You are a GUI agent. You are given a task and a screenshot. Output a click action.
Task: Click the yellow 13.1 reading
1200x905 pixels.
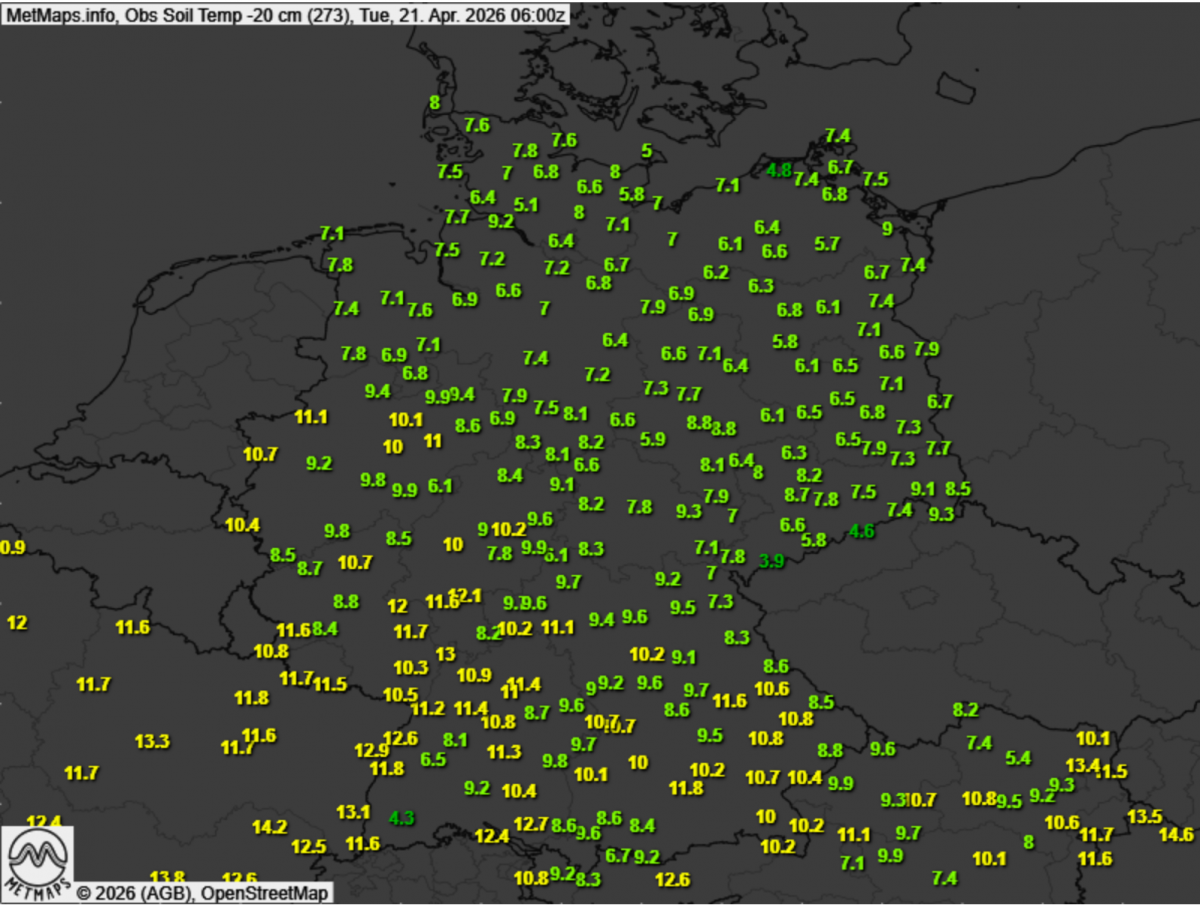(353, 811)
